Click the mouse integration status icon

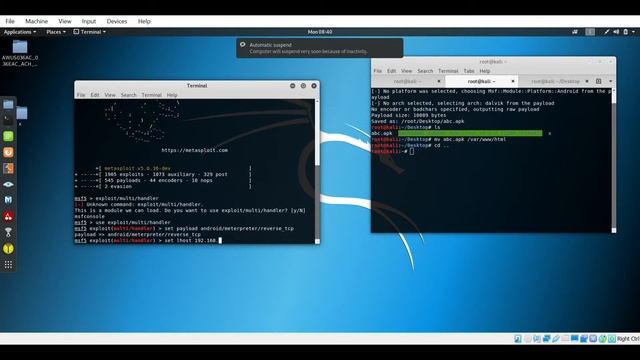coord(602,339)
